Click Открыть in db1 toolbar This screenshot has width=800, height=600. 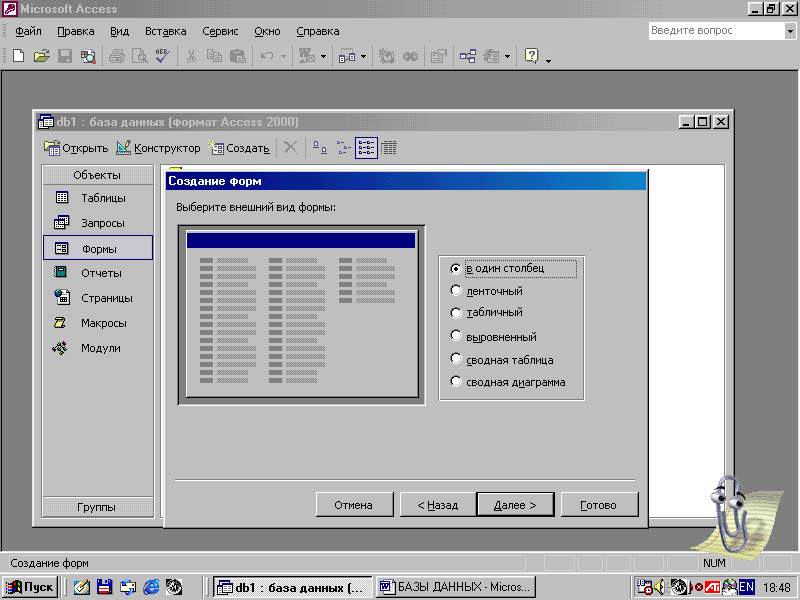pyautogui.click(x=76, y=148)
